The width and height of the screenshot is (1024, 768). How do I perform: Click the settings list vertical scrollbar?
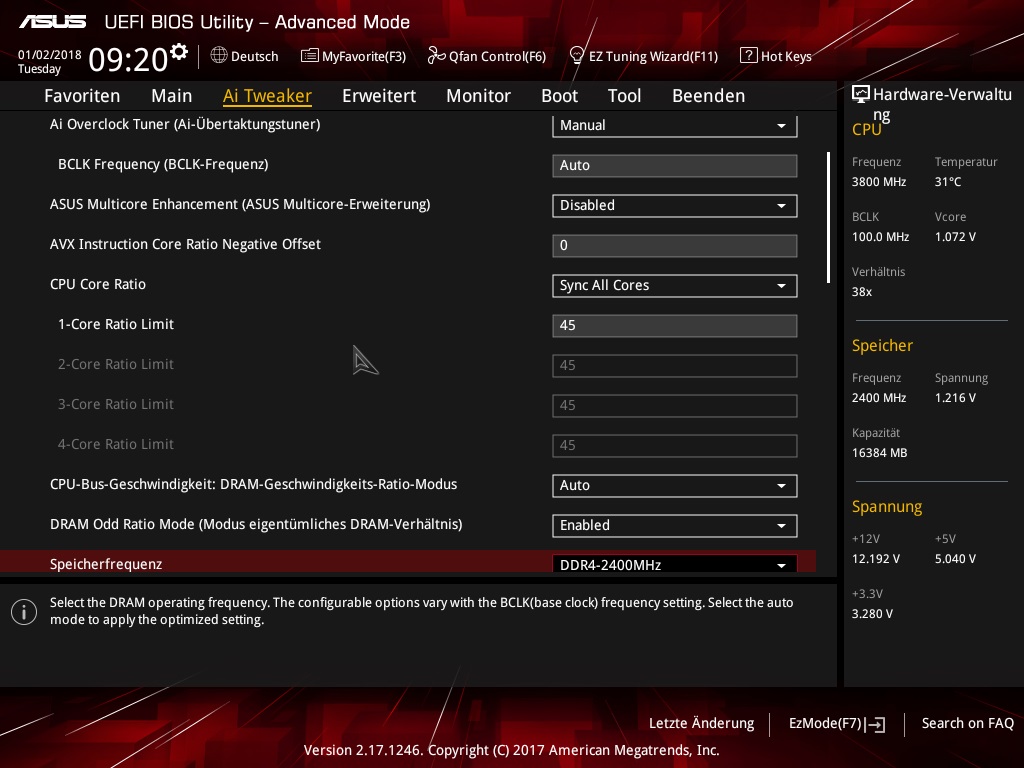(828, 217)
